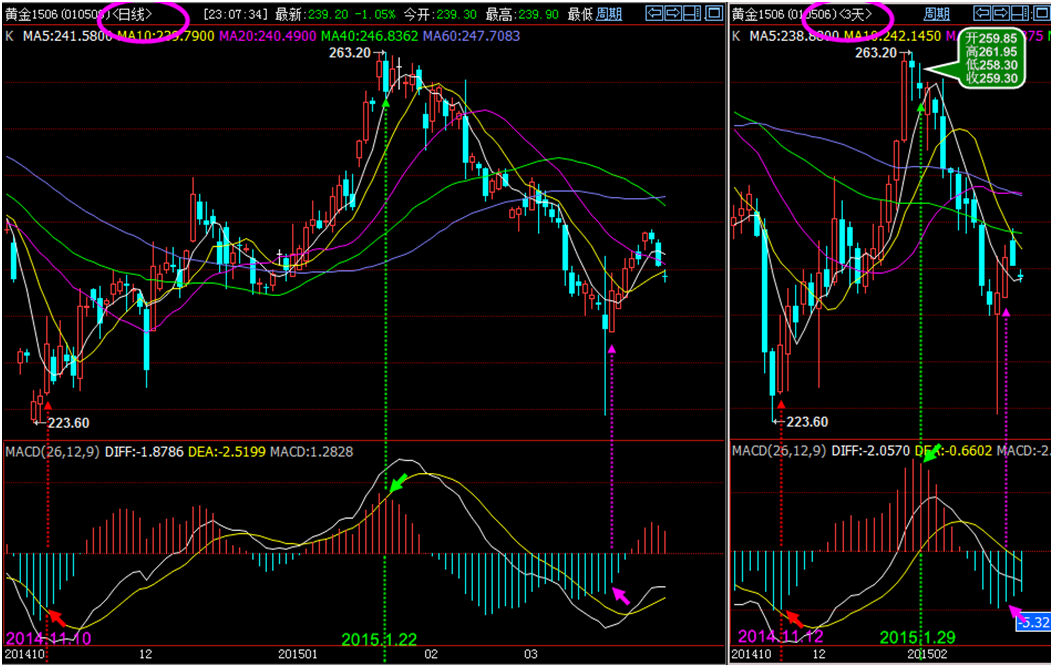The image size is (1053, 667).
Task: Click the left arrow icon in daily chart
Action: [654, 14]
